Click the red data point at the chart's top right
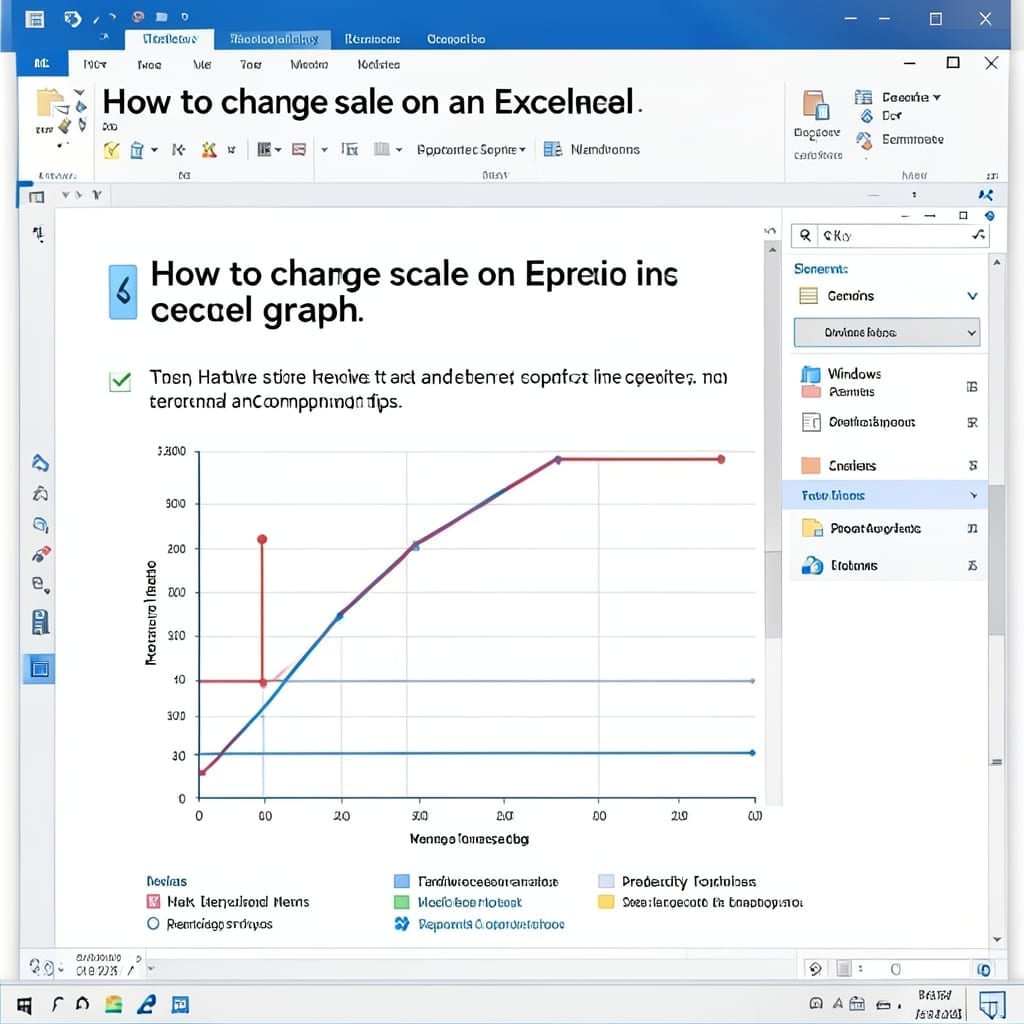1024x1024 pixels. 721,459
